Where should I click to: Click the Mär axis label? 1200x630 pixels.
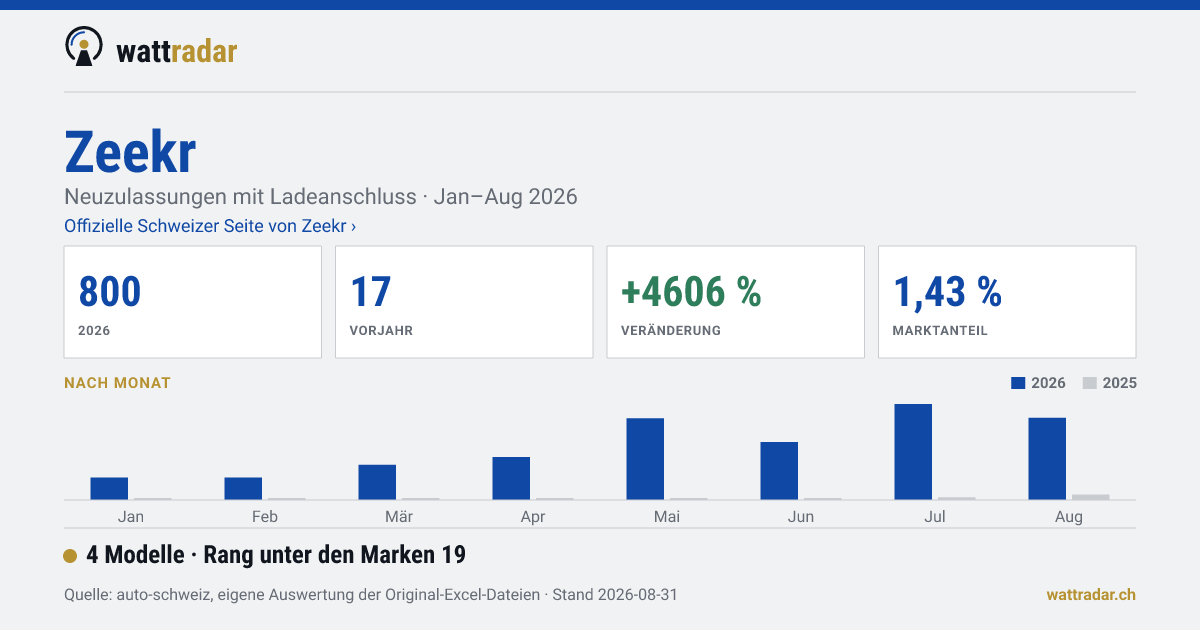[x=399, y=517]
